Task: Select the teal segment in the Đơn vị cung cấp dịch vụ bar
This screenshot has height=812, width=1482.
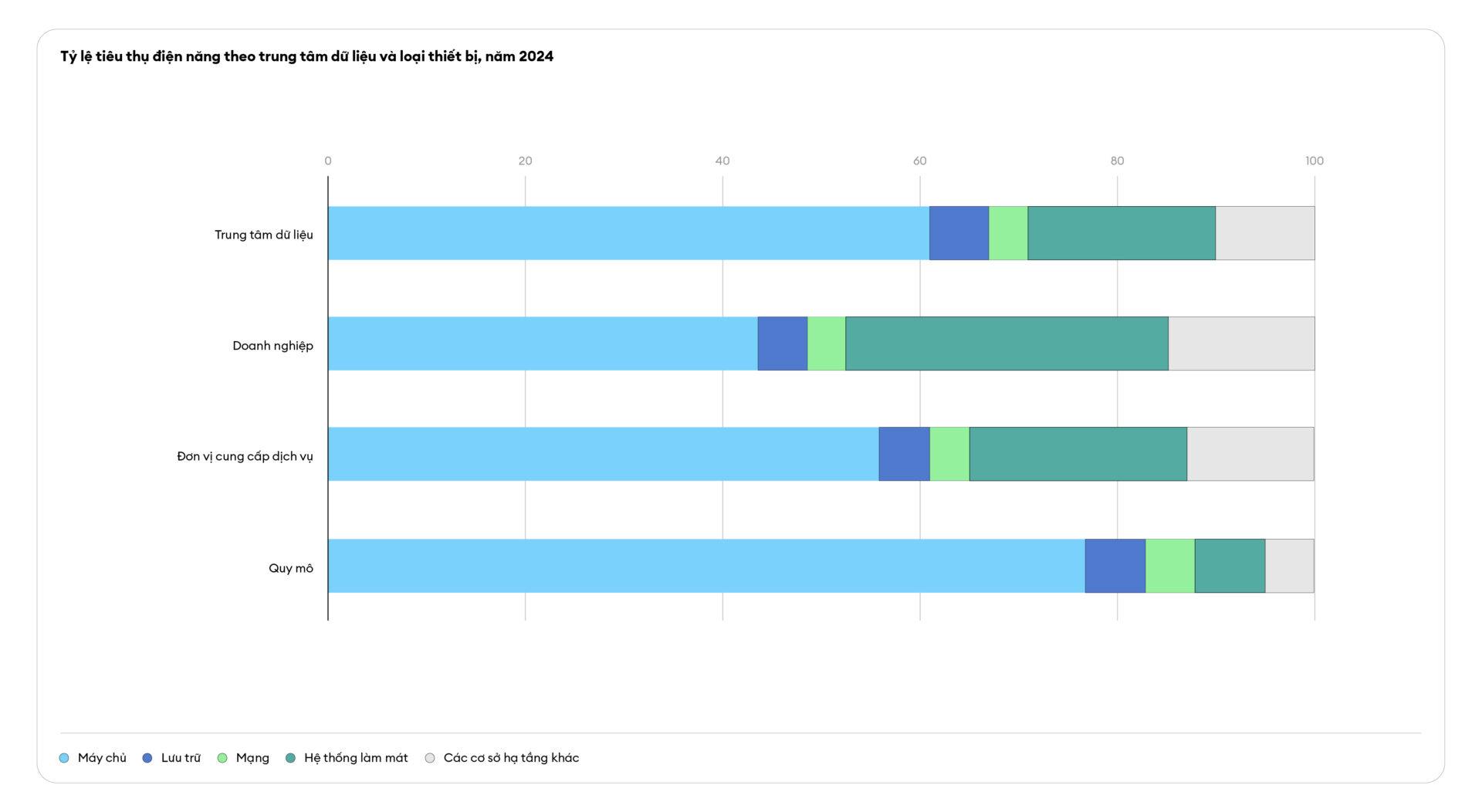Action: (1078, 454)
